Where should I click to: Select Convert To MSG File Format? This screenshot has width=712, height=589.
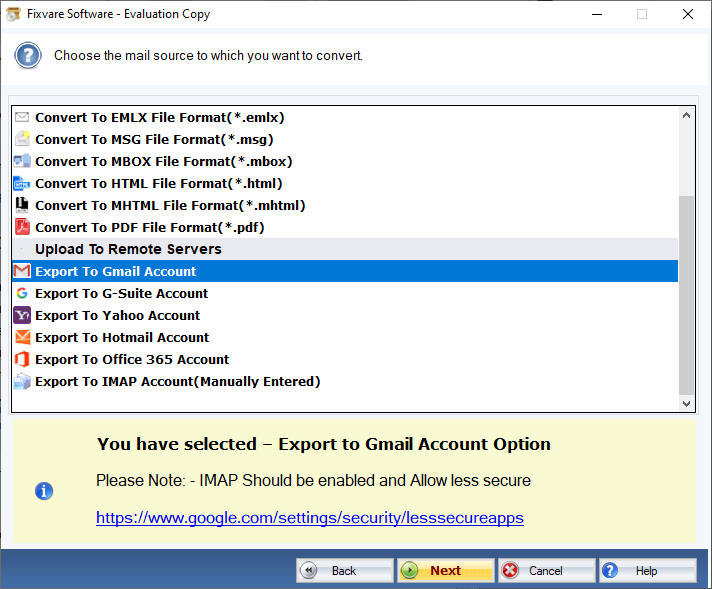345,139
